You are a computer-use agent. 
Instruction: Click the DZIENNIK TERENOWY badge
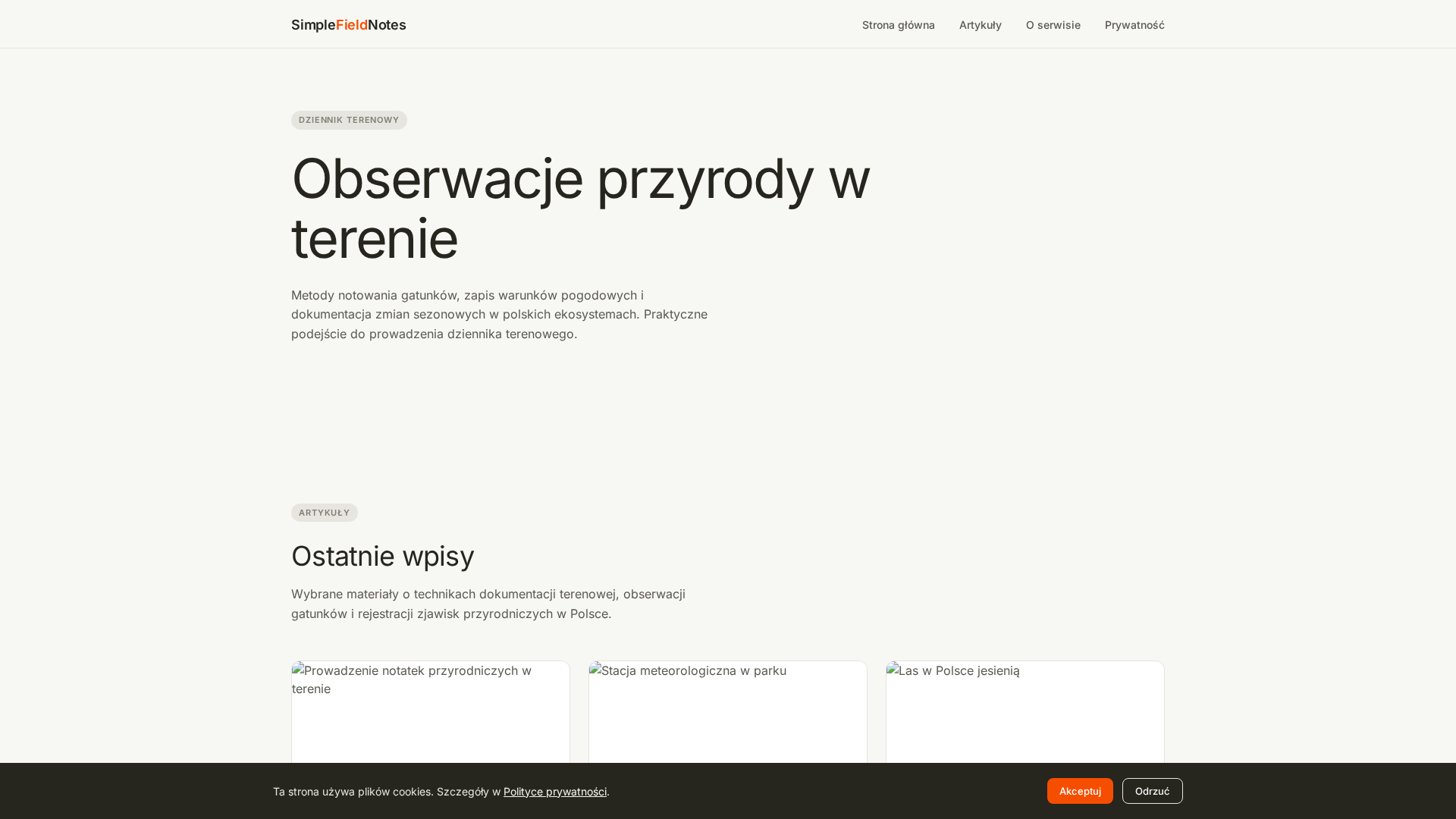(x=349, y=120)
